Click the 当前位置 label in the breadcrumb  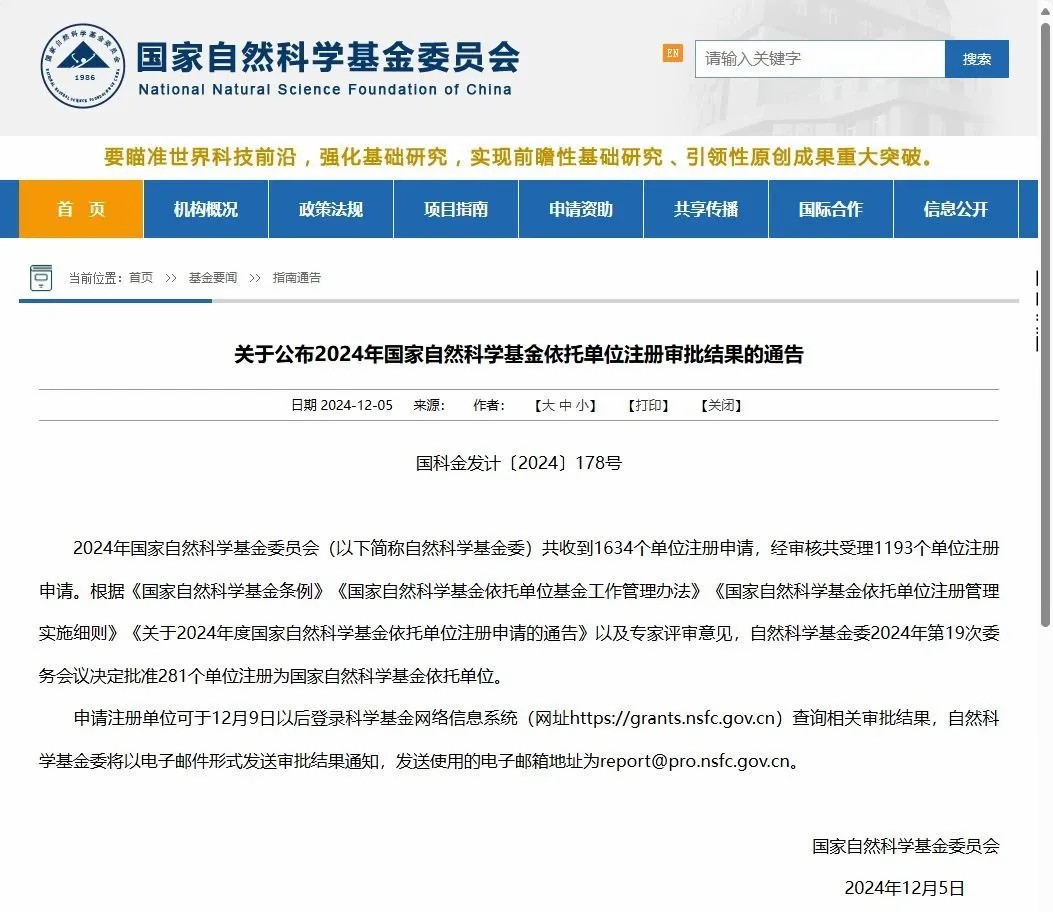[96, 277]
